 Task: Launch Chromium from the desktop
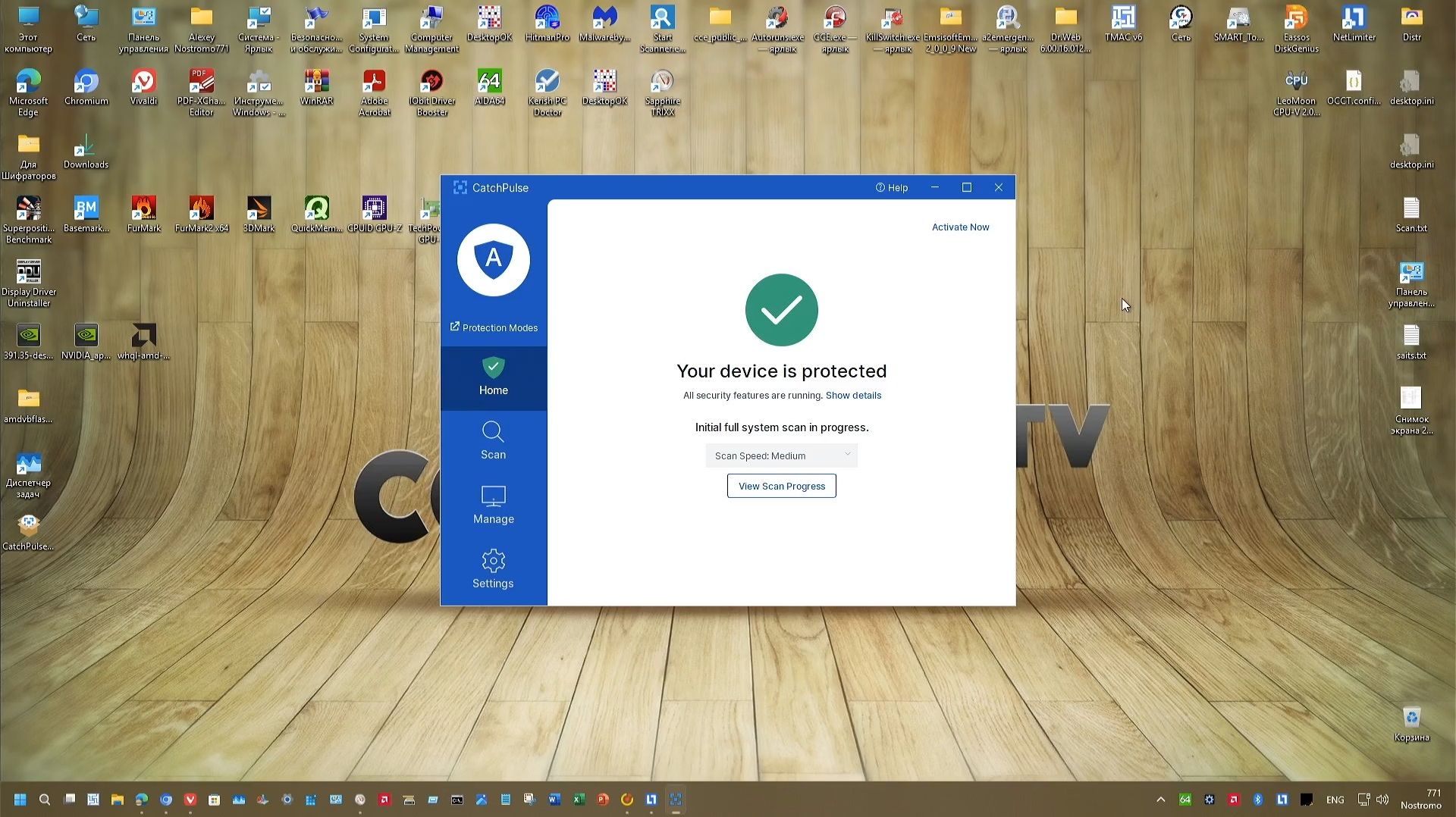86,88
